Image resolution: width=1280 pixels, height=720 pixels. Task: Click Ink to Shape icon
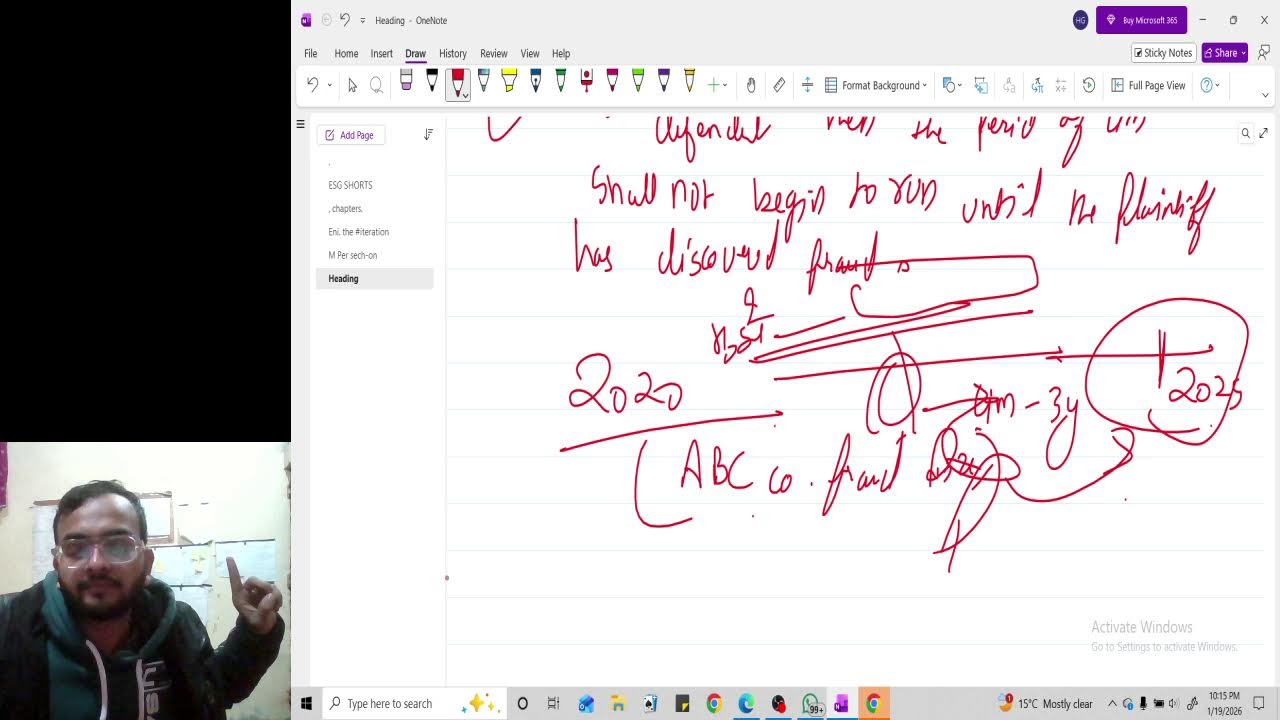pyautogui.click(x=981, y=85)
